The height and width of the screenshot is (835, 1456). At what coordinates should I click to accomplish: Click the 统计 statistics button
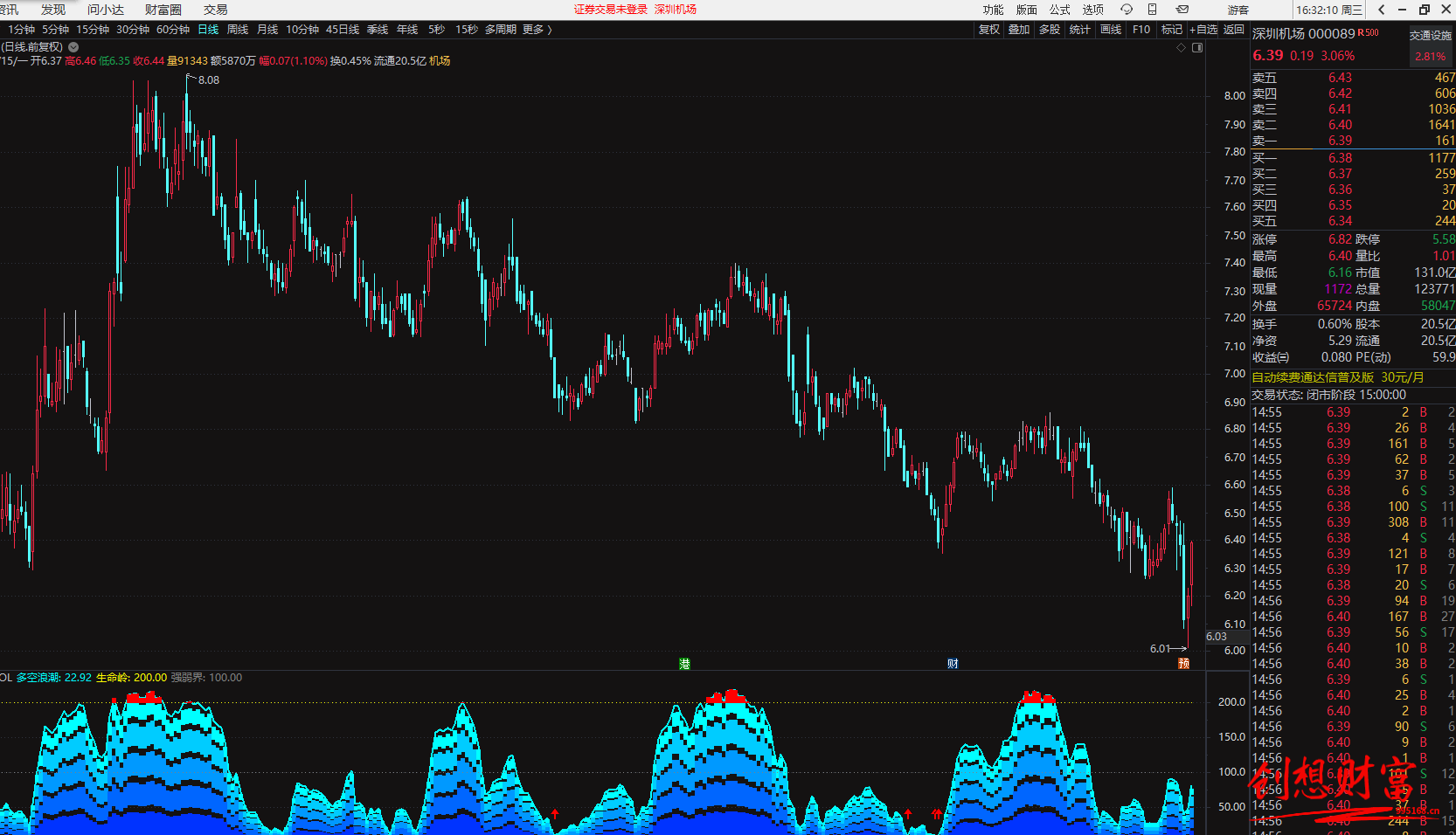click(1080, 30)
